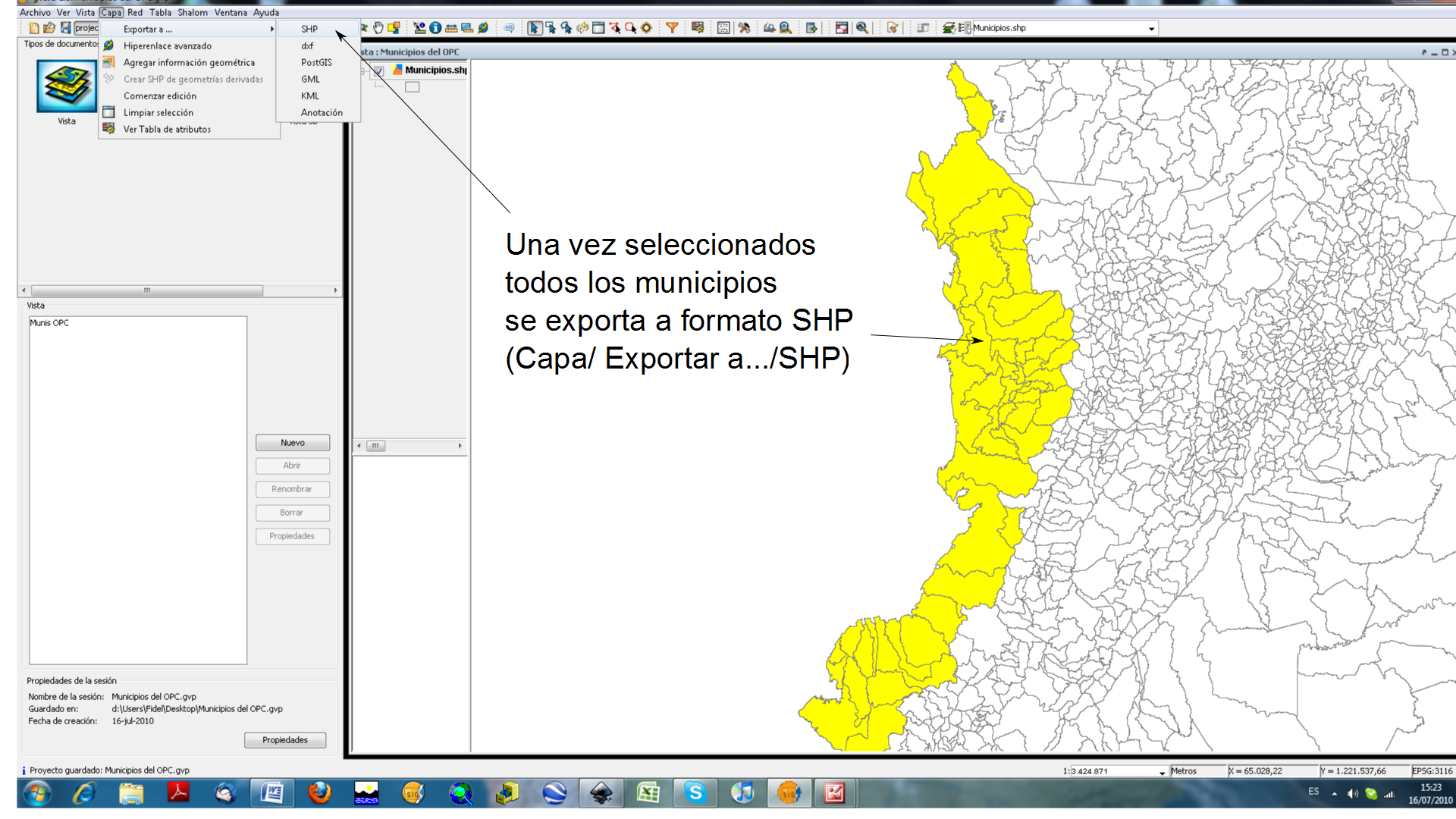Select Munis OPC in view list
This screenshot has width=1456, height=819.
point(49,323)
